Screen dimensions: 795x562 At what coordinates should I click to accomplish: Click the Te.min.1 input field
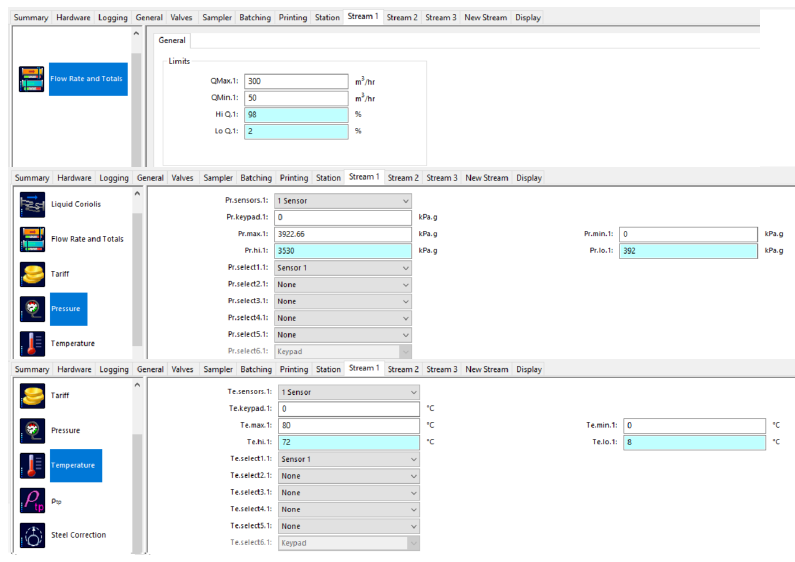(695, 426)
